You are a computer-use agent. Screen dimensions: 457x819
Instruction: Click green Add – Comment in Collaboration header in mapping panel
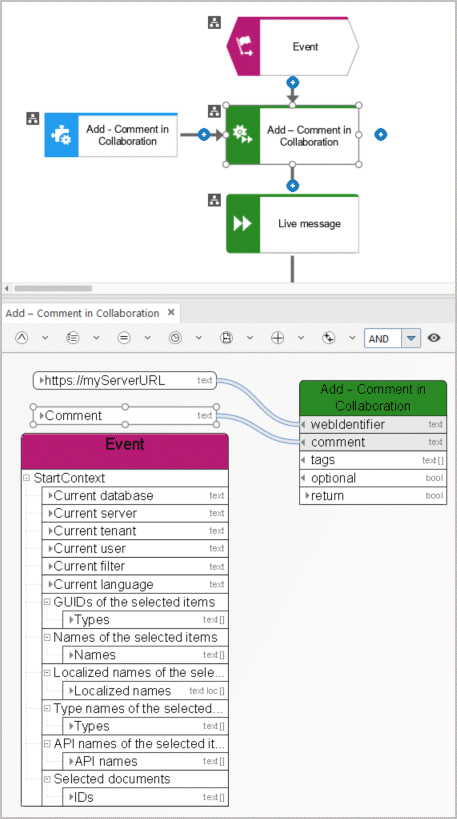(373, 398)
